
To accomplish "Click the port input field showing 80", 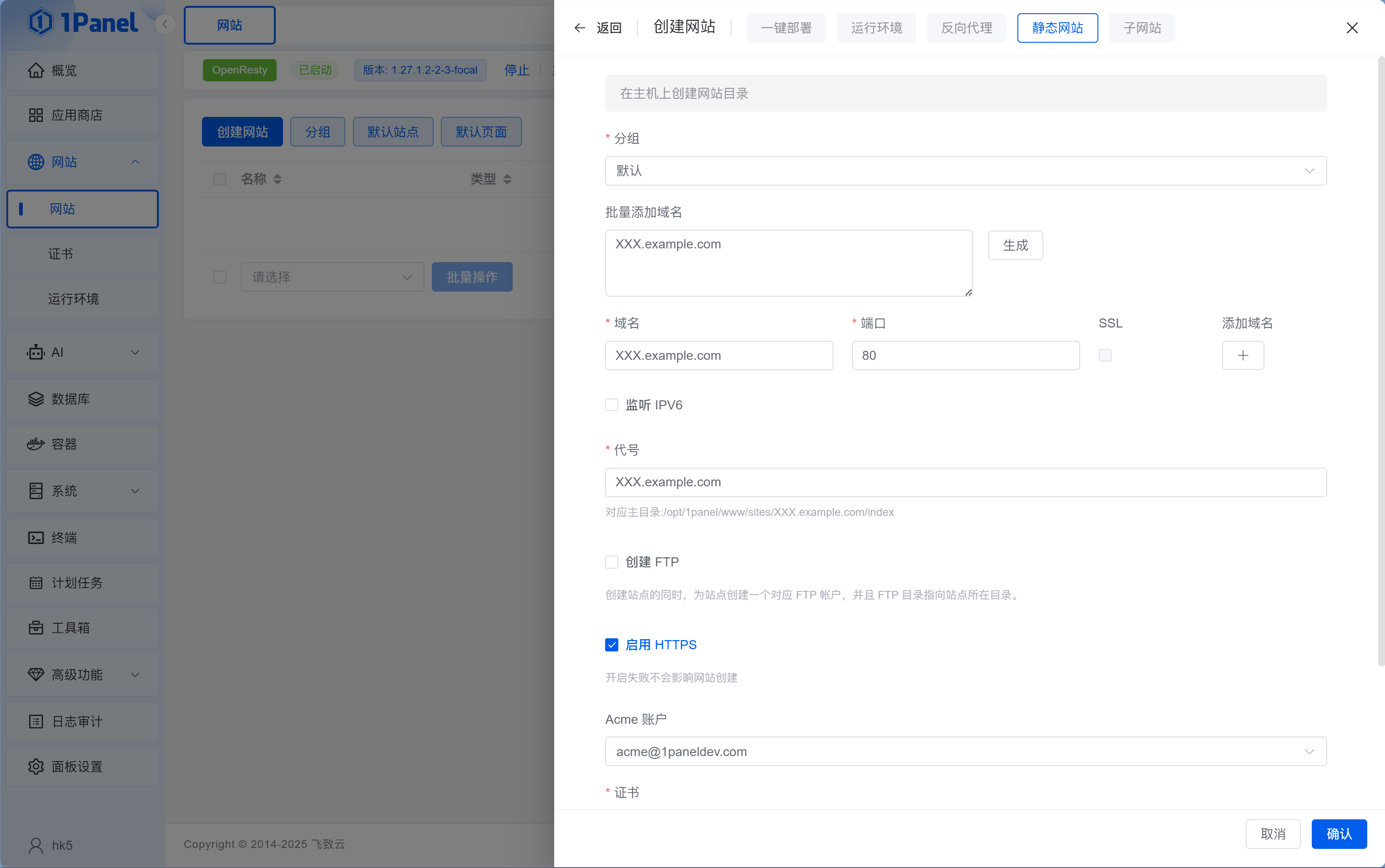I will (x=965, y=355).
